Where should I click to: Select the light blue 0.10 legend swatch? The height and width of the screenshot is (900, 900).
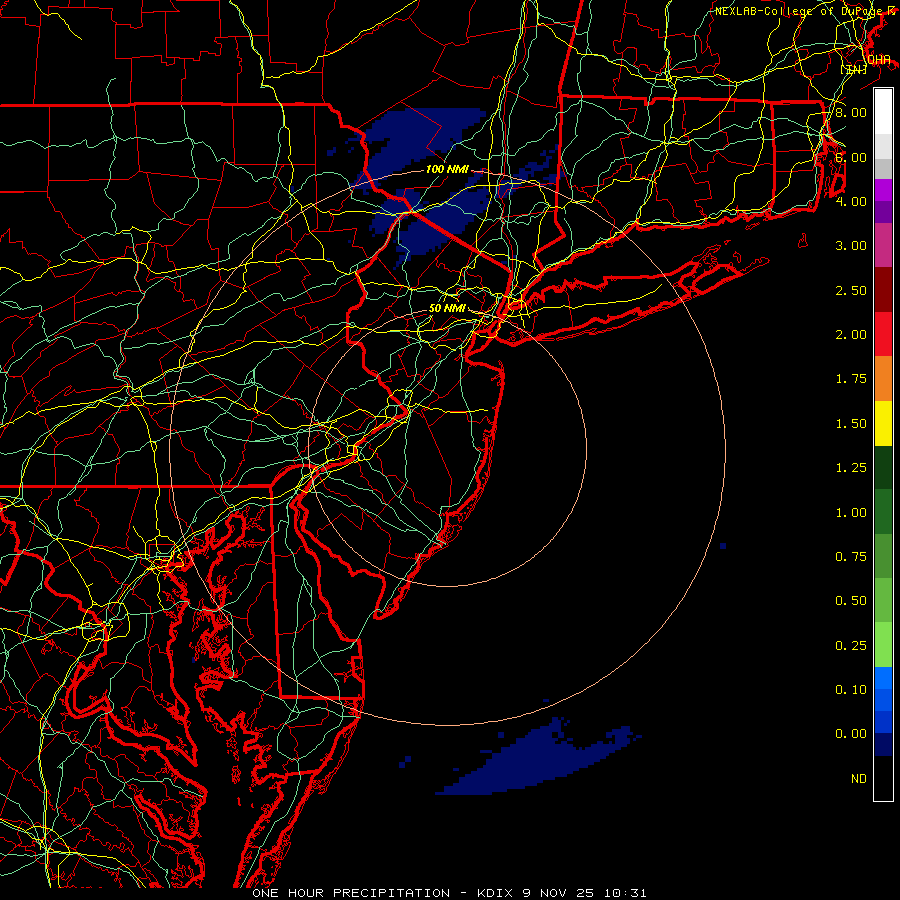pos(883,678)
